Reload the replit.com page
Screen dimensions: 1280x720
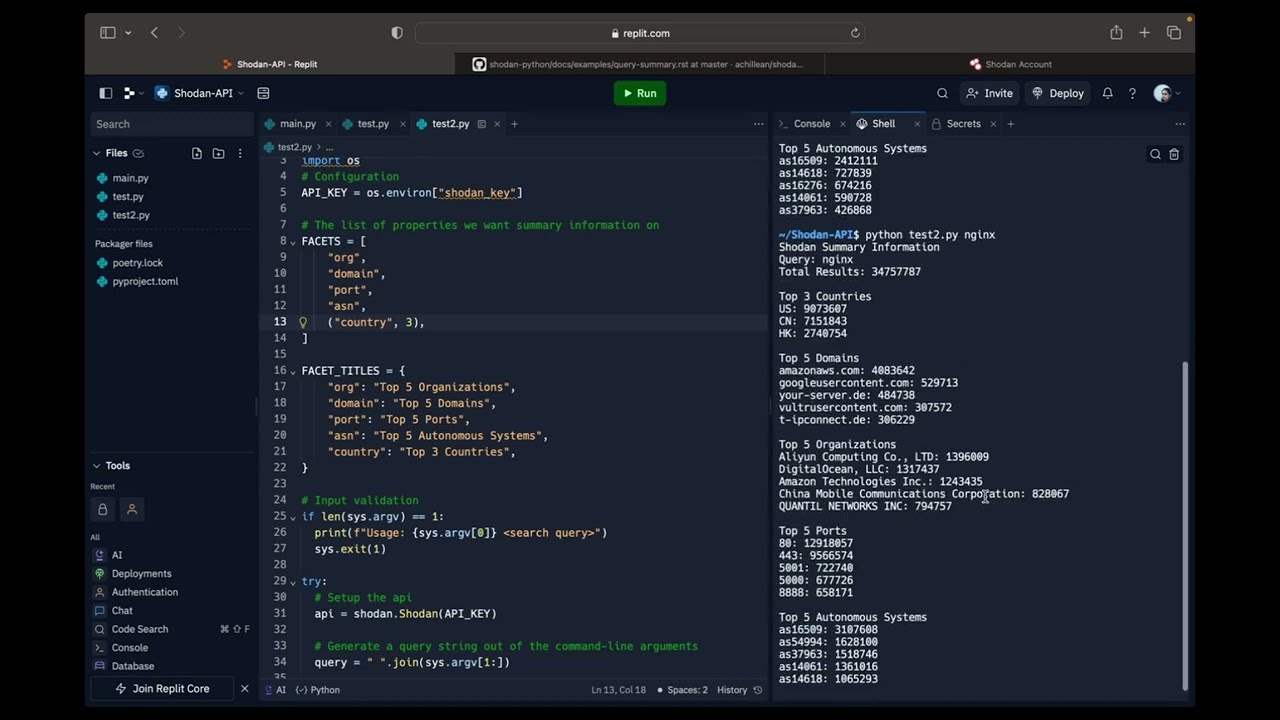pos(855,33)
